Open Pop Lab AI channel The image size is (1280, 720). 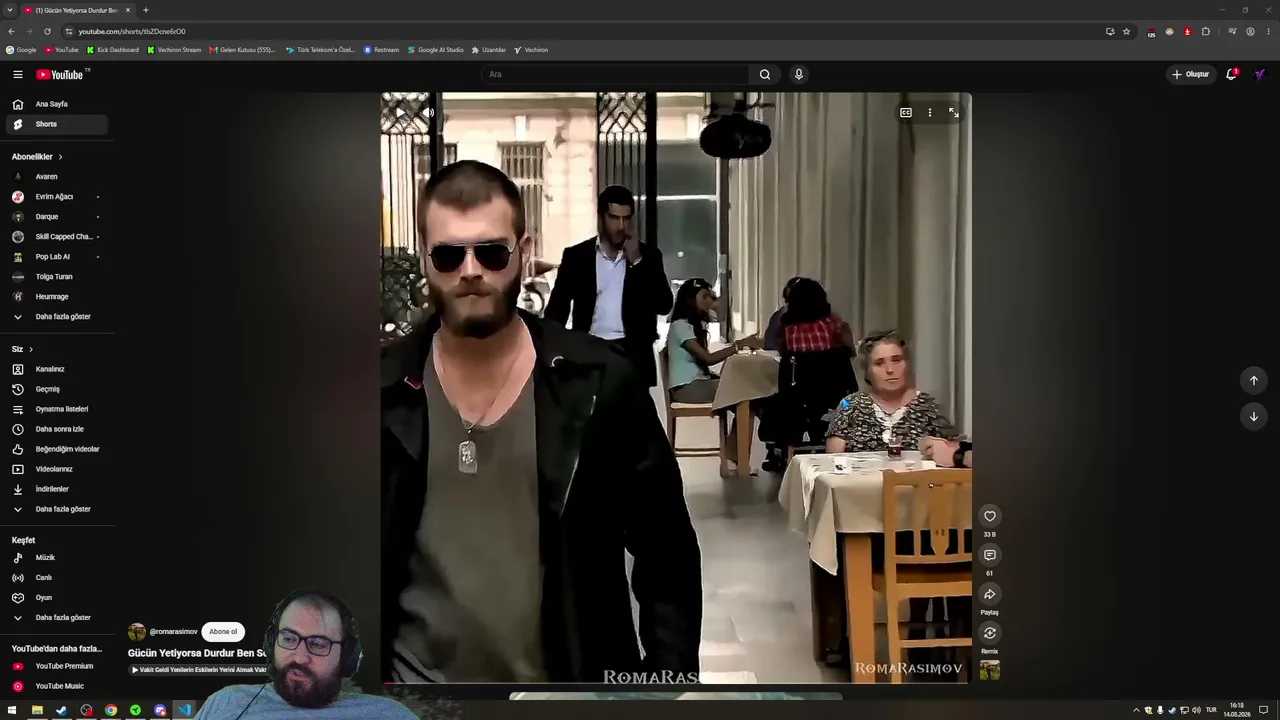(56, 257)
